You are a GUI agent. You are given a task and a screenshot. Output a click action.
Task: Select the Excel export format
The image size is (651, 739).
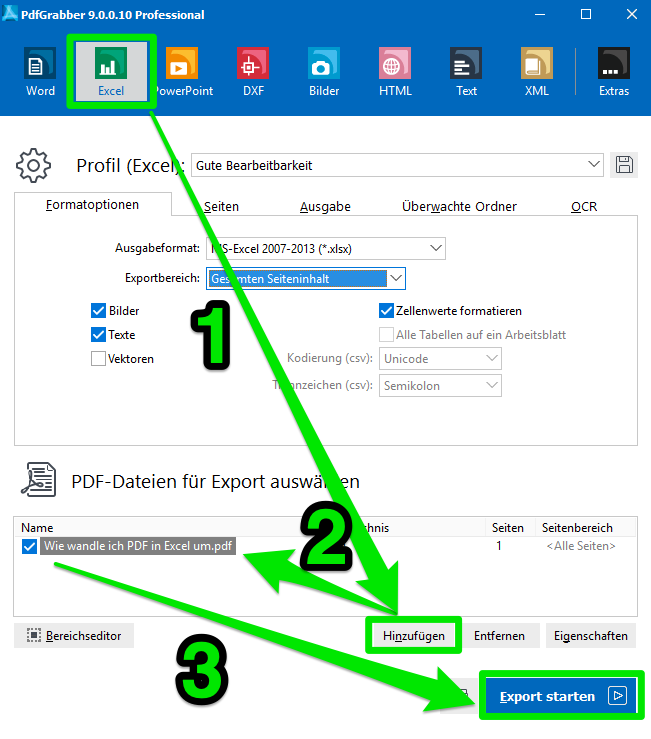click(111, 72)
